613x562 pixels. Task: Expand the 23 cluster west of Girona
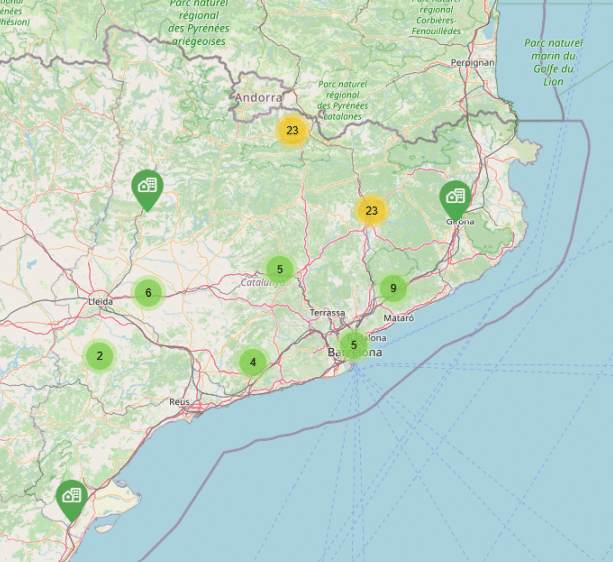point(372,210)
